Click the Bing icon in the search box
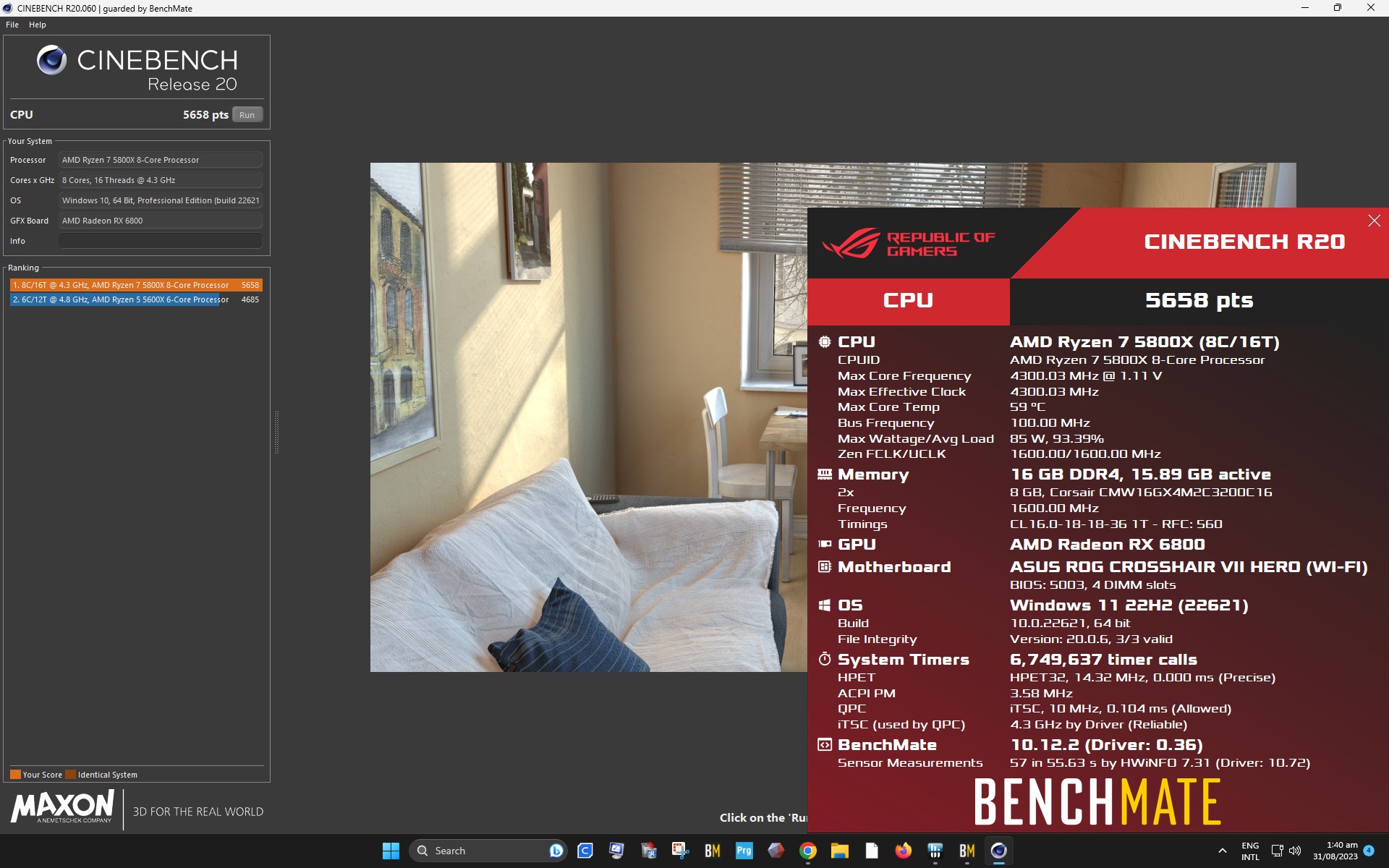This screenshot has width=1389, height=868. click(x=556, y=851)
